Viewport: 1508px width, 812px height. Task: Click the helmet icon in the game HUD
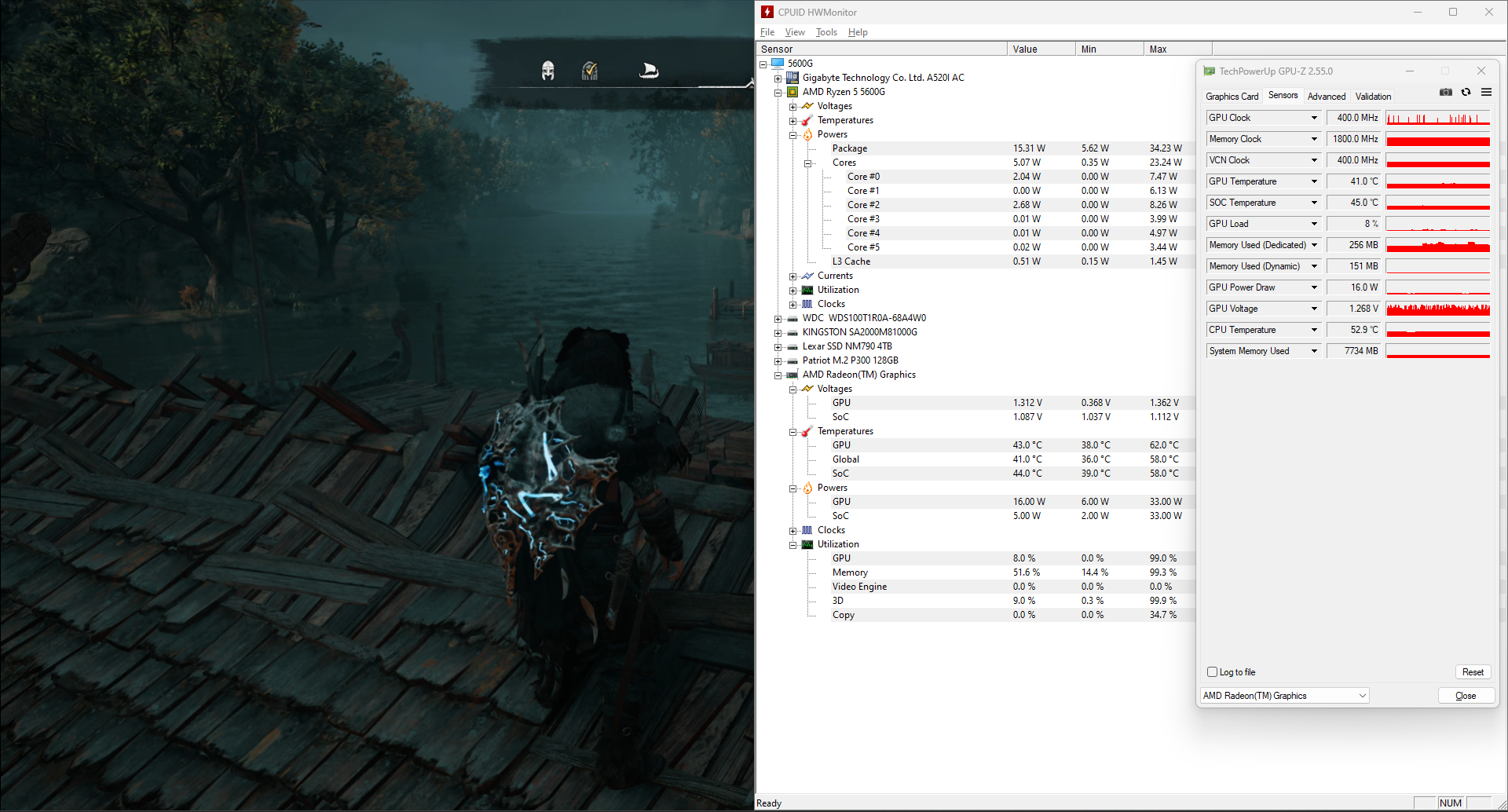tap(548, 71)
